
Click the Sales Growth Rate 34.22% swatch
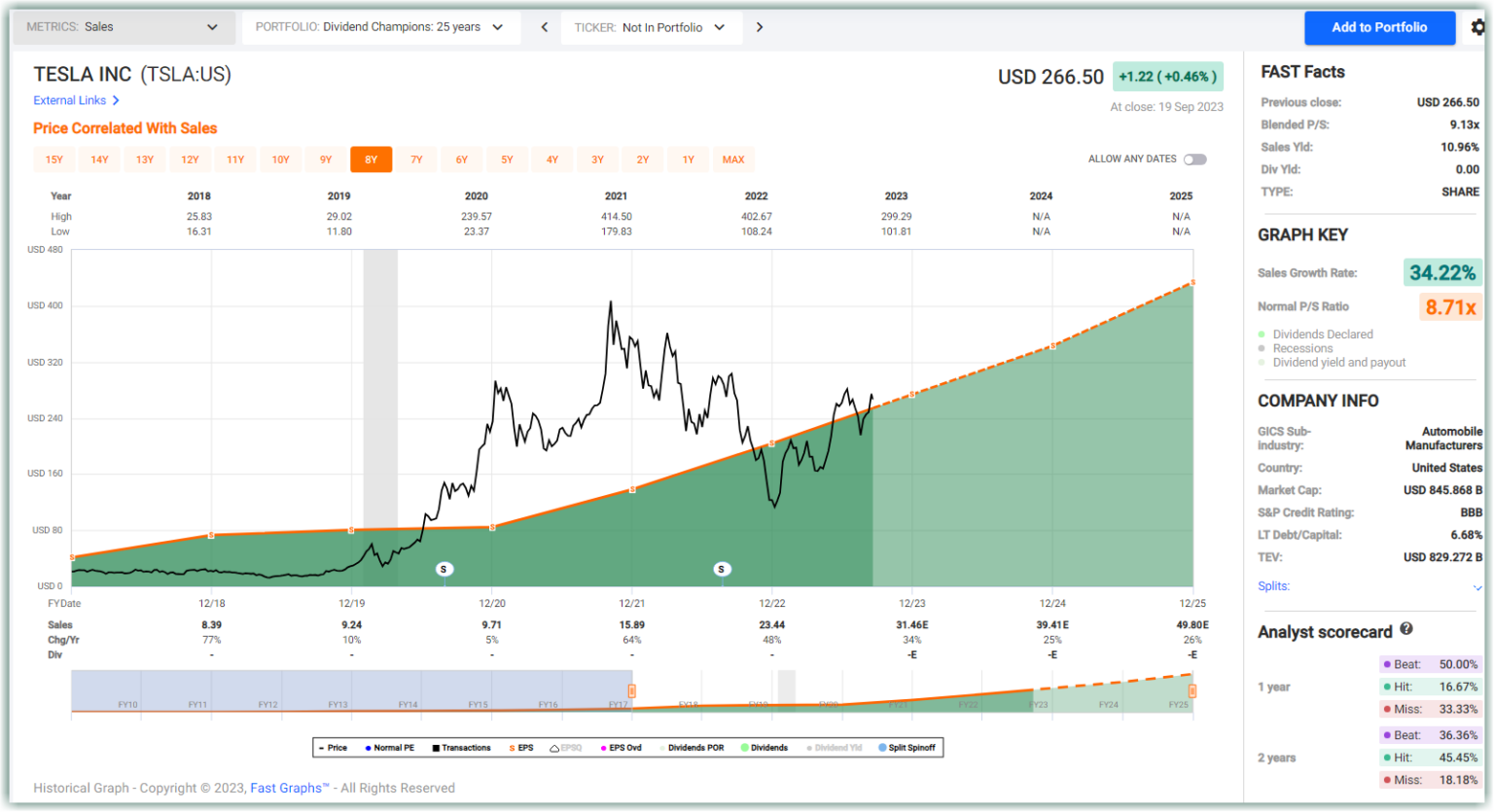click(1442, 273)
